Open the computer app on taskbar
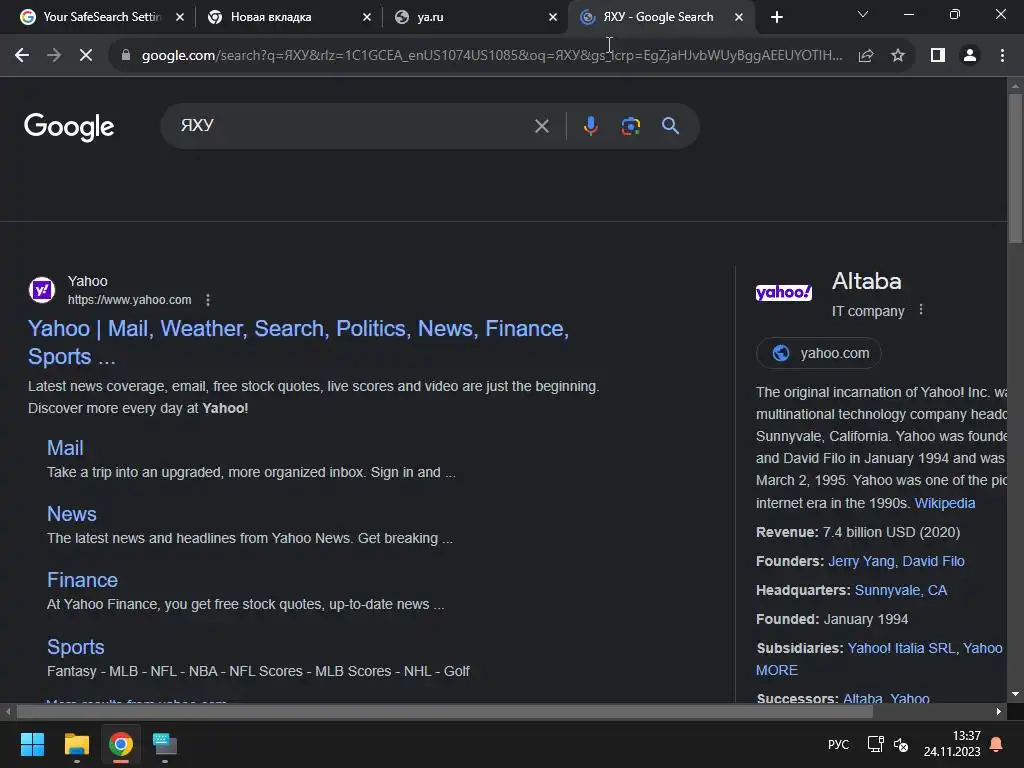Screen dimensions: 1024x768 165,744
